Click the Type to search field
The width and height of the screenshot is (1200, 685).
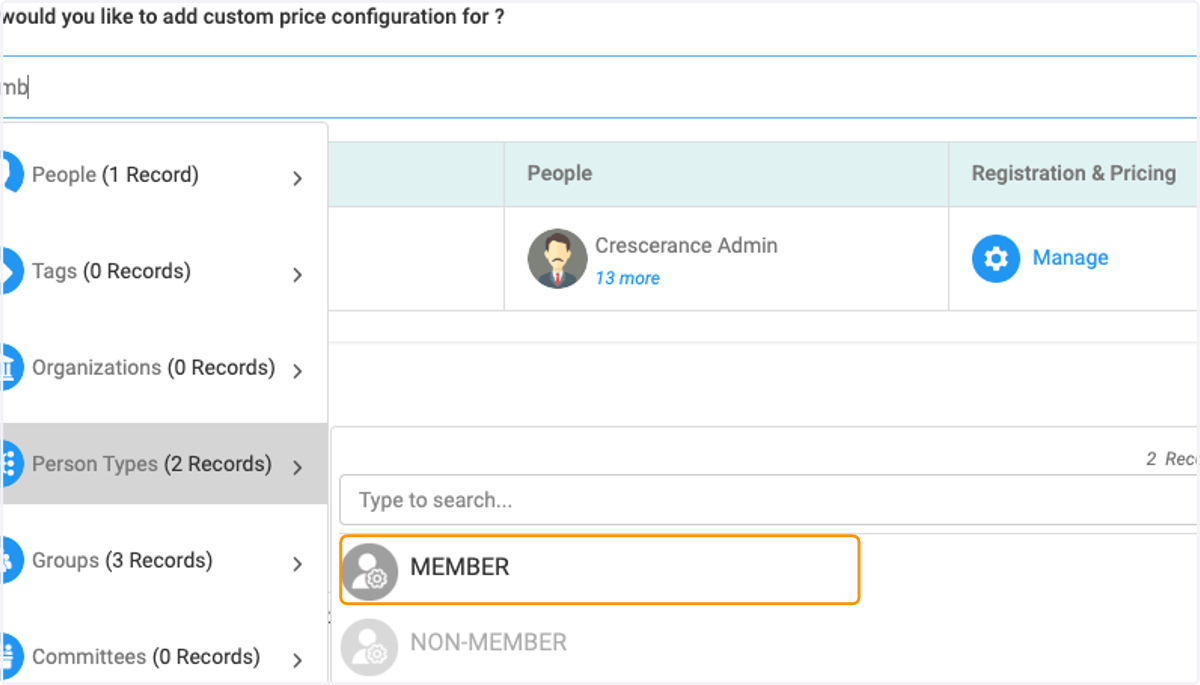pyautogui.click(x=769, y=500)
